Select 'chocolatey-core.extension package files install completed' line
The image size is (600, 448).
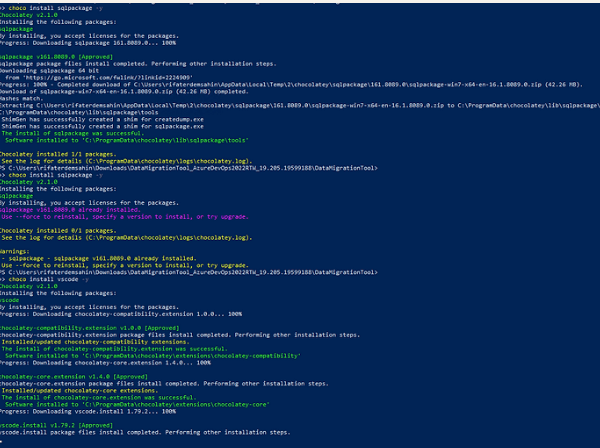point(164,384)
